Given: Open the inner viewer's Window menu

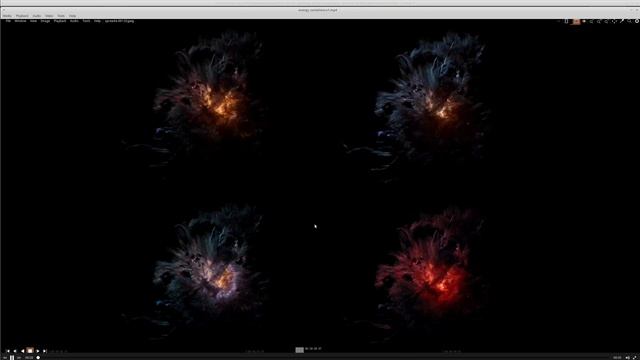Looking at the screenshot, I should [x=20, y=21].
